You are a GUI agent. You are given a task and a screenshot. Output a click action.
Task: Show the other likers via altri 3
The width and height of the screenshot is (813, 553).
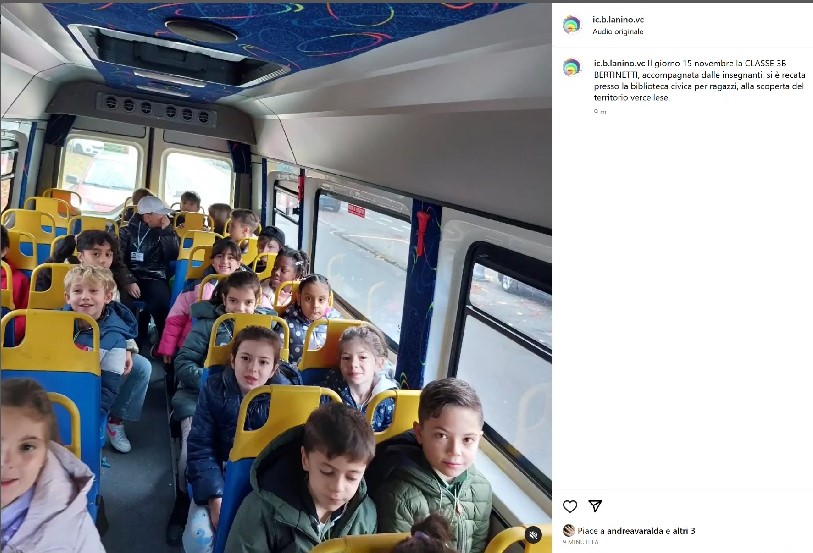pos(684,531)
